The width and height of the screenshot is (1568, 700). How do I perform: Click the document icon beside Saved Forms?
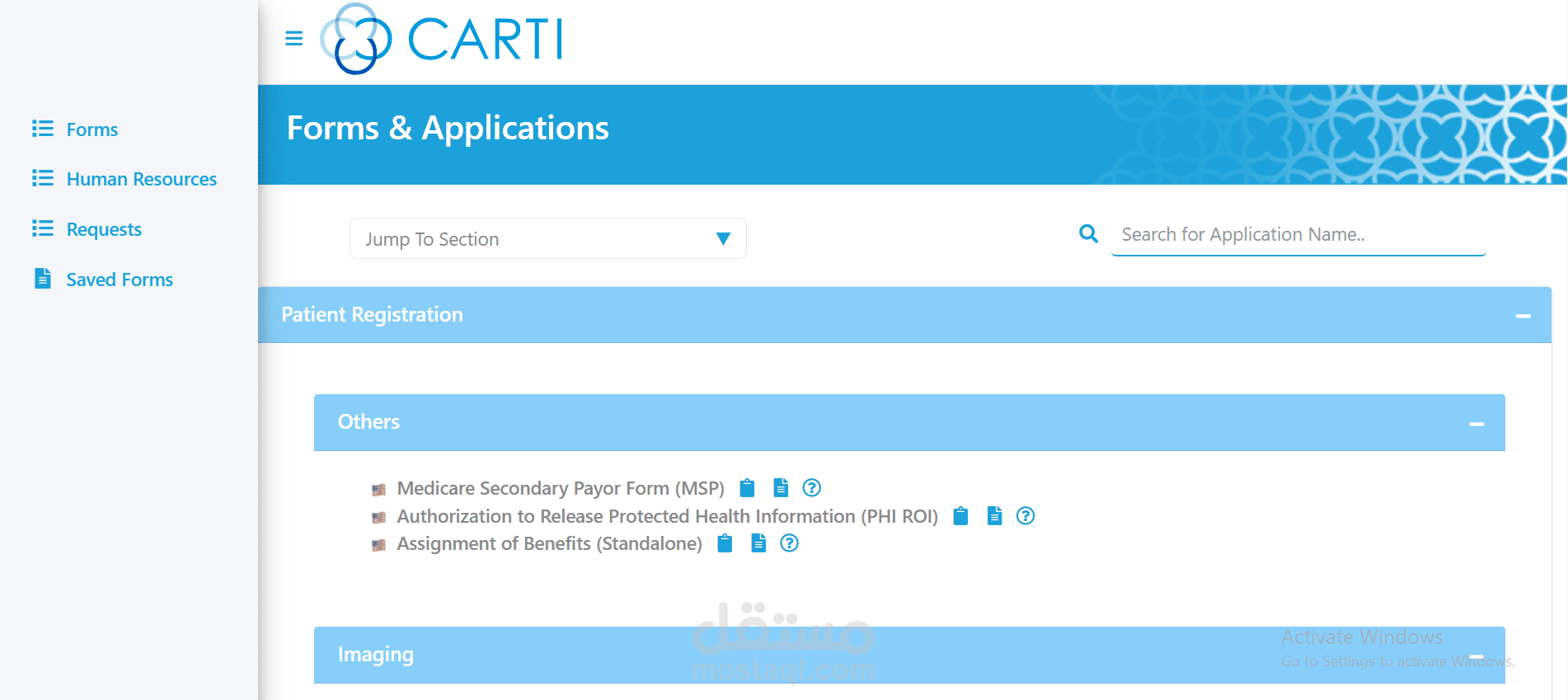click(x=43, y=279)
